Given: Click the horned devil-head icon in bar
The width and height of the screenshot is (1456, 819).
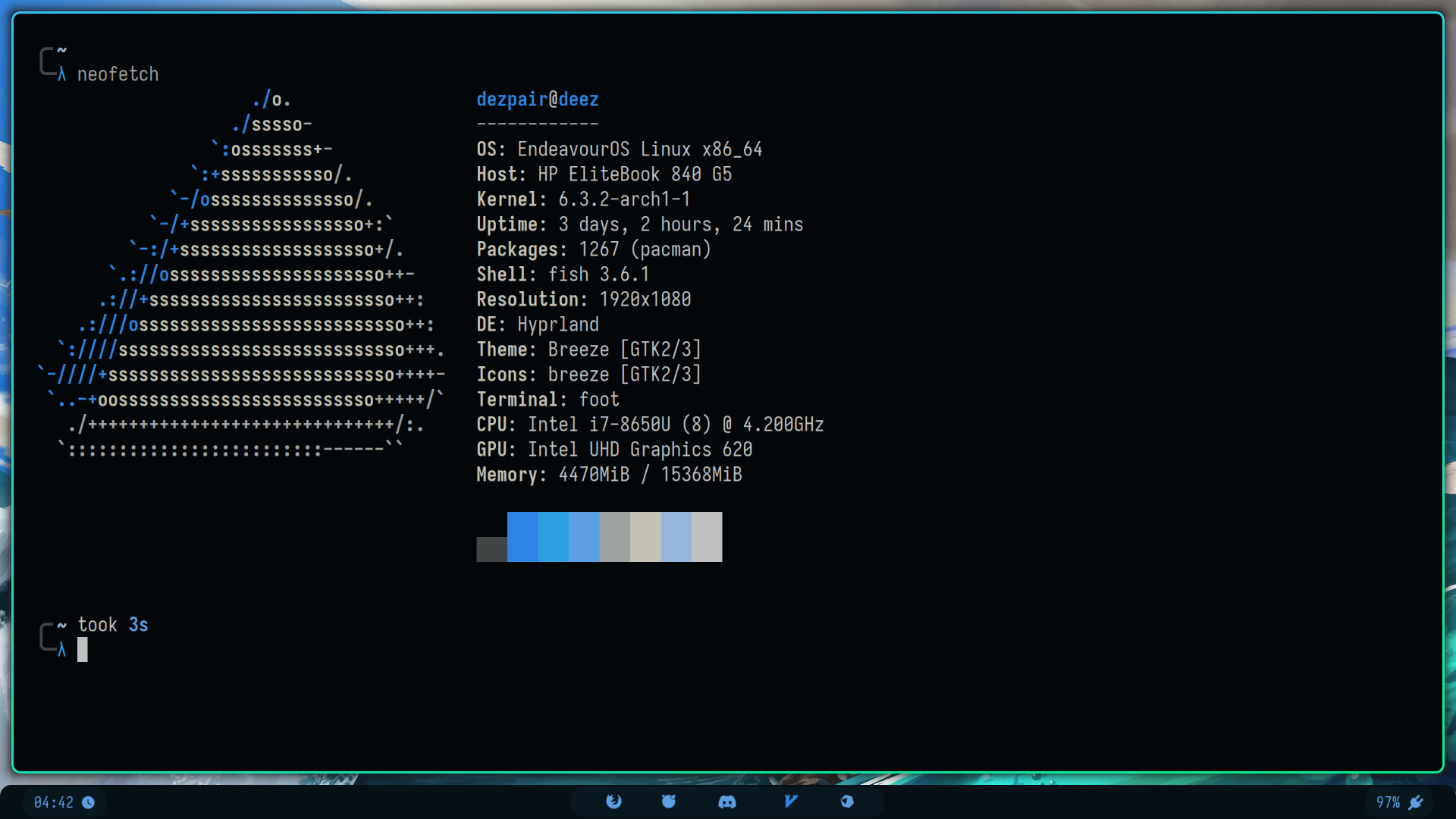Looking at the screenshot, I should pyautogui.click(x=668, y=802).
